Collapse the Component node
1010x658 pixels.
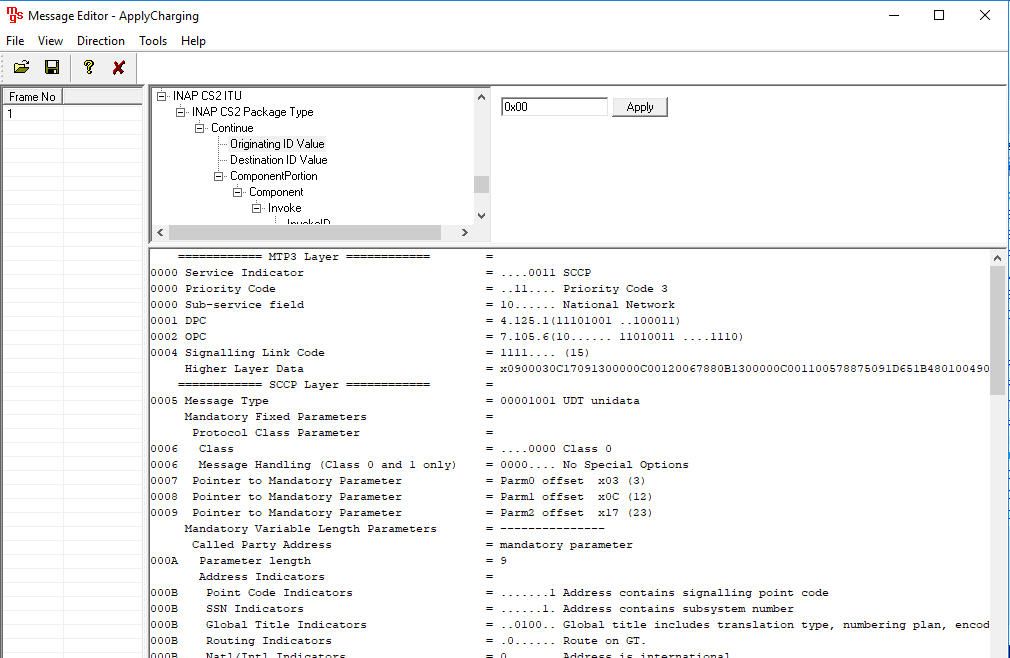(x=238, y=191)
